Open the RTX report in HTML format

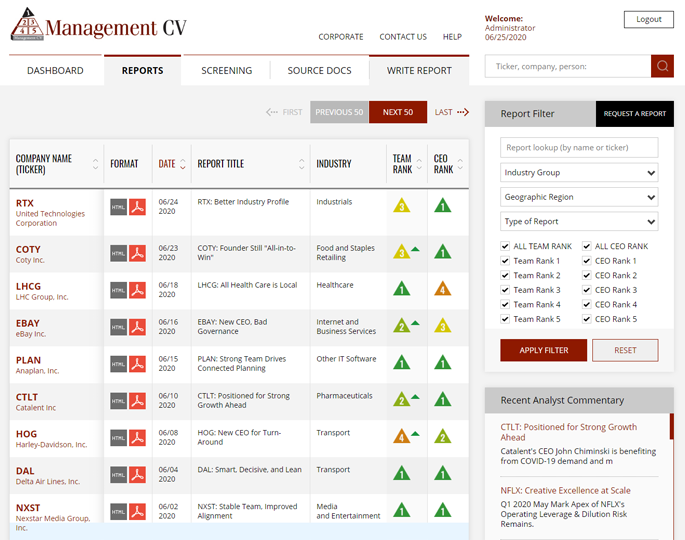[x=118, y=207]
